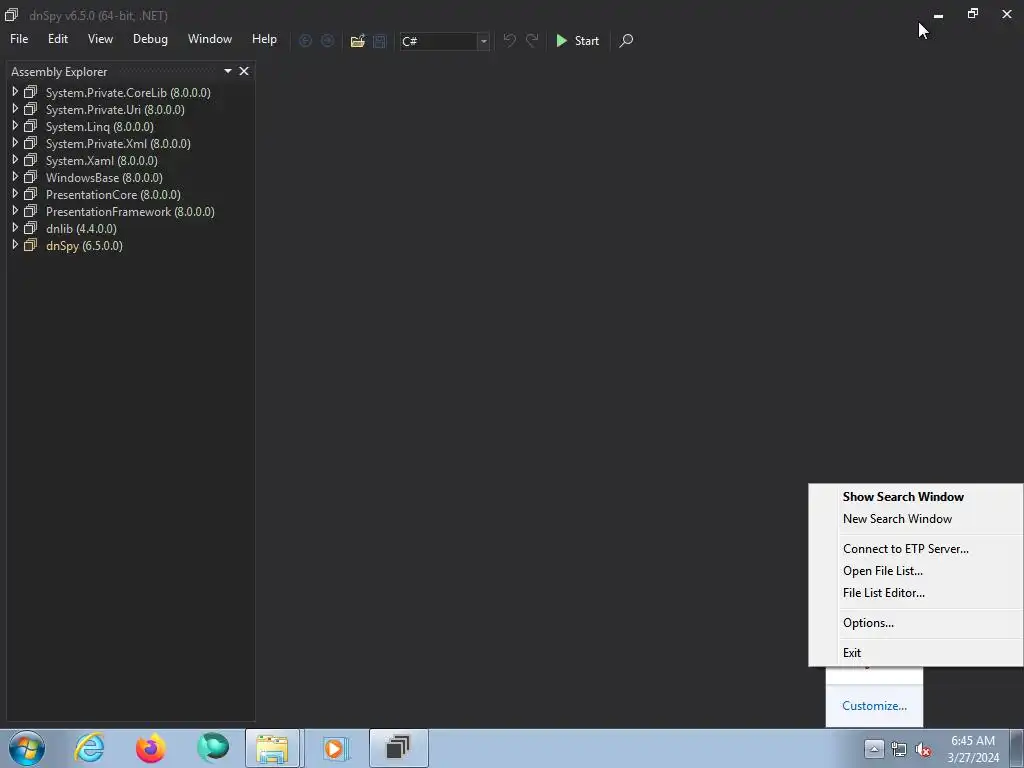
Task: Click the Windows Start orb
Action: (27, 748)
